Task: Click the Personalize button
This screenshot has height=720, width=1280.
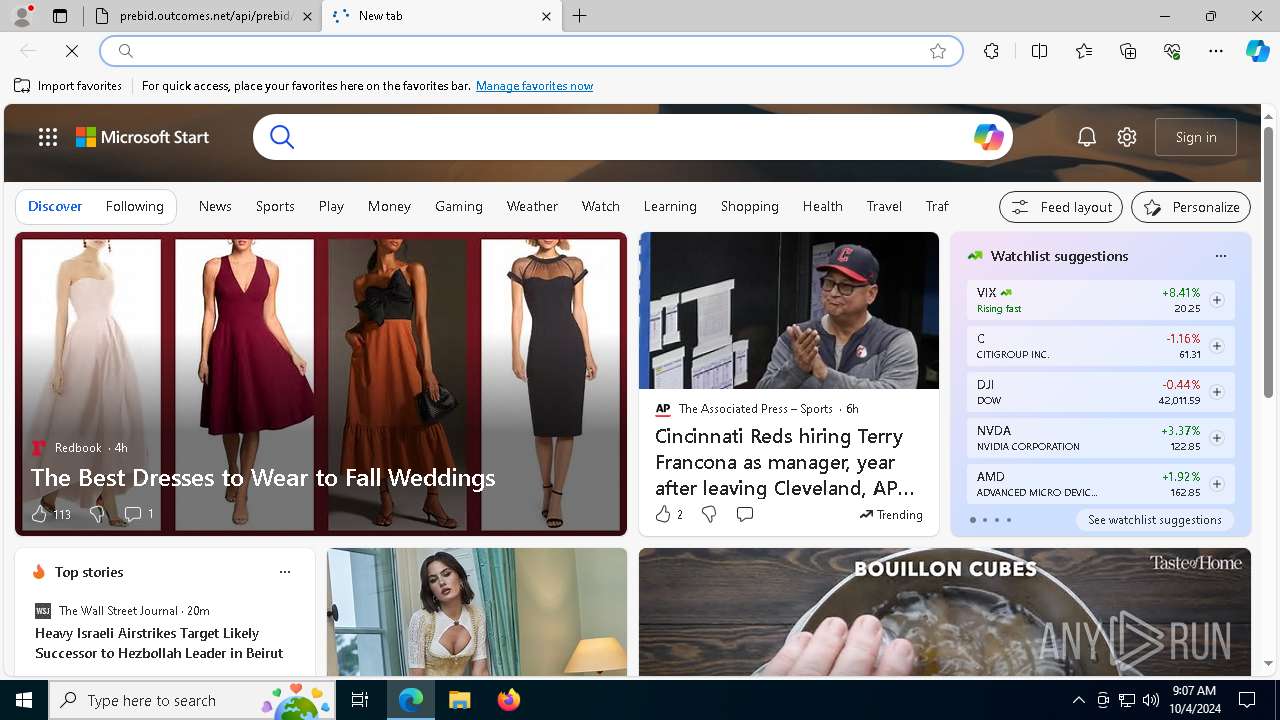Action: tap(1191, 207)
